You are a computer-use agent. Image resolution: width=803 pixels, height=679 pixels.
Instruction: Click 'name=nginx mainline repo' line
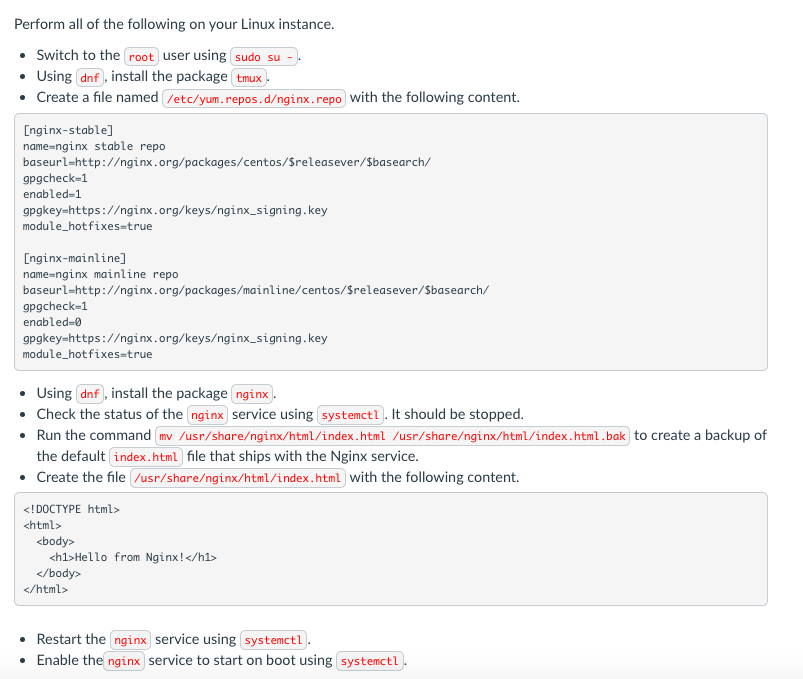coord(100,274)
